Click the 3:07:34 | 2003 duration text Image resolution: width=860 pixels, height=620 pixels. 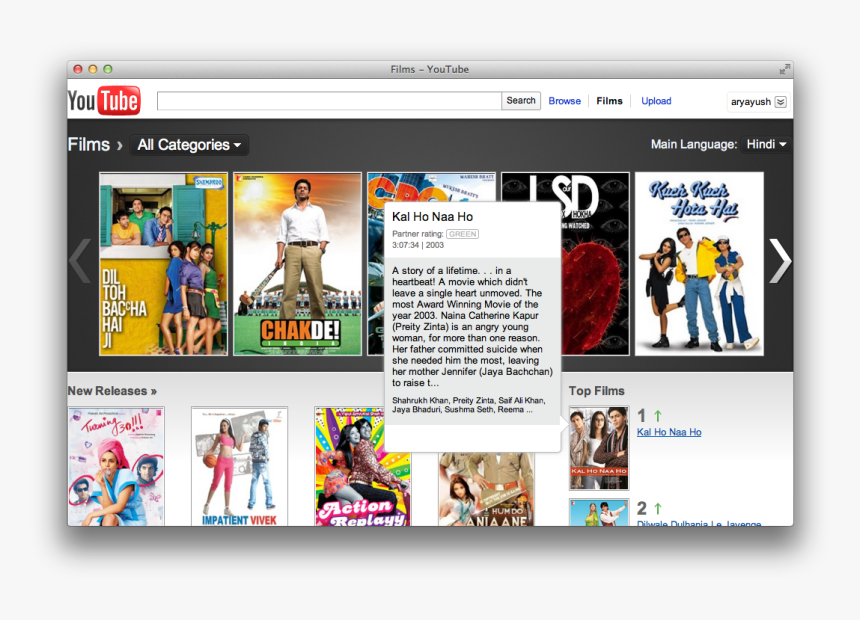tap(418, 245)
